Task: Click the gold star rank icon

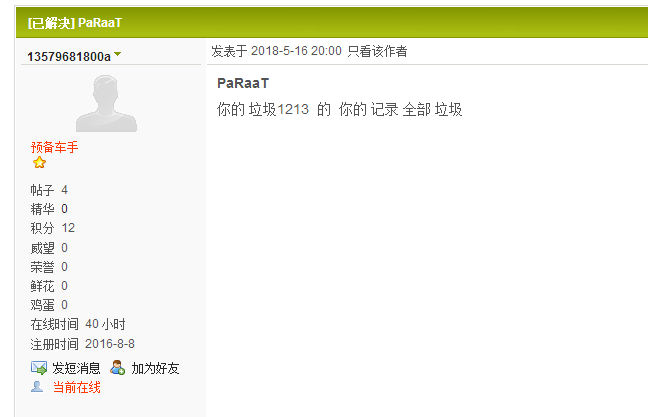Action: (x=40, y=163)
